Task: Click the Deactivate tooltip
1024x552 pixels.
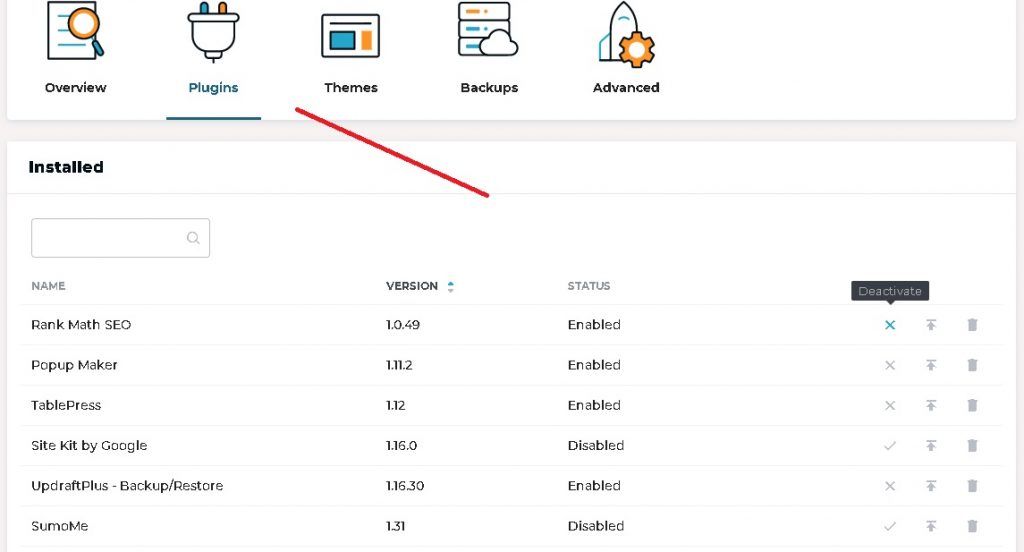Action: [x=889, y=291]
